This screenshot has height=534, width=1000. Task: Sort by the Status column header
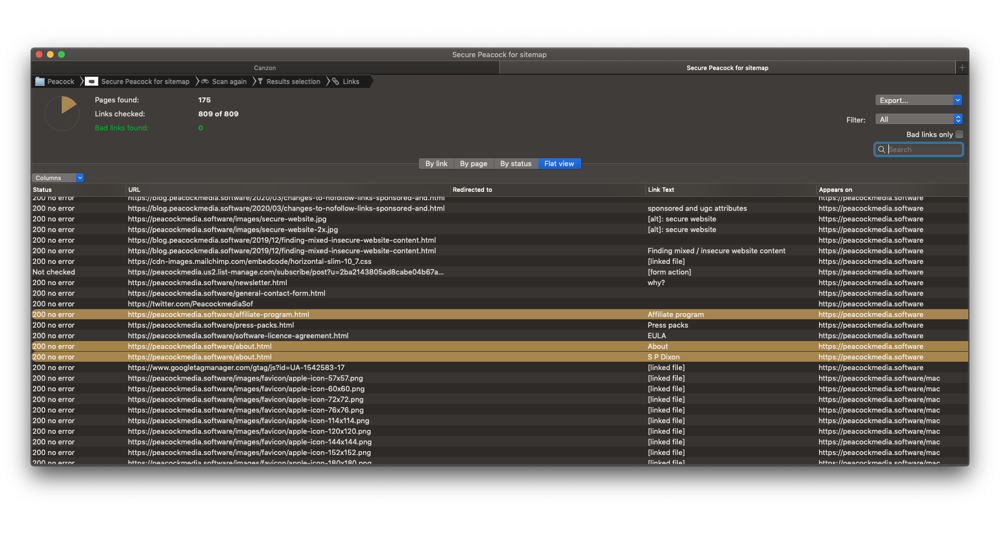pos(78,189)
